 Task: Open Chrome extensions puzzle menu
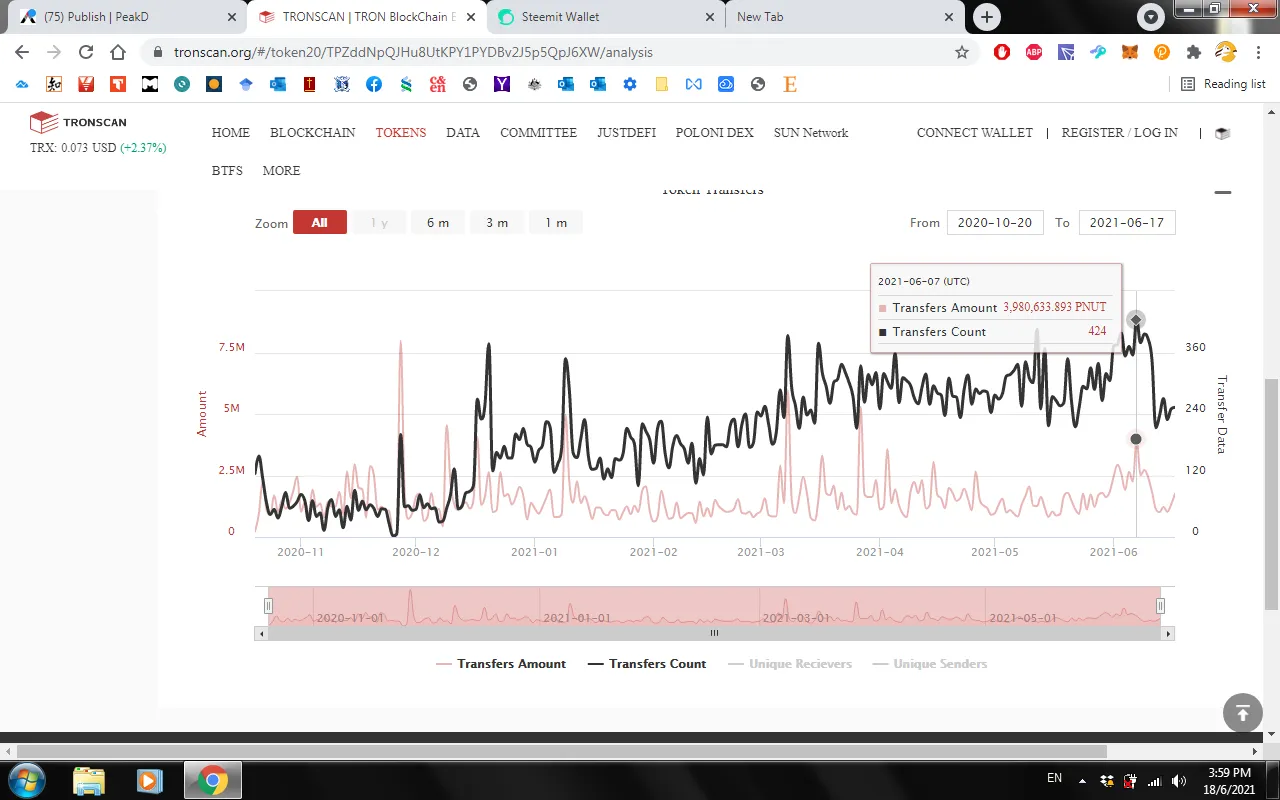tap(1194, 52)
